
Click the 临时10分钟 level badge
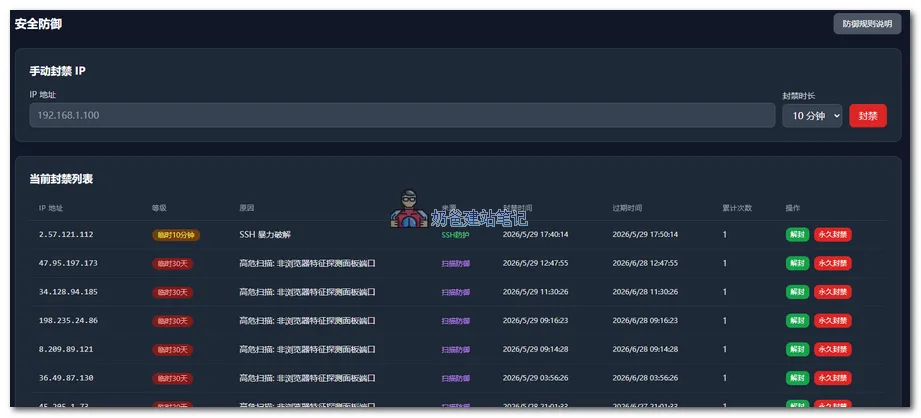pos(176,235)
